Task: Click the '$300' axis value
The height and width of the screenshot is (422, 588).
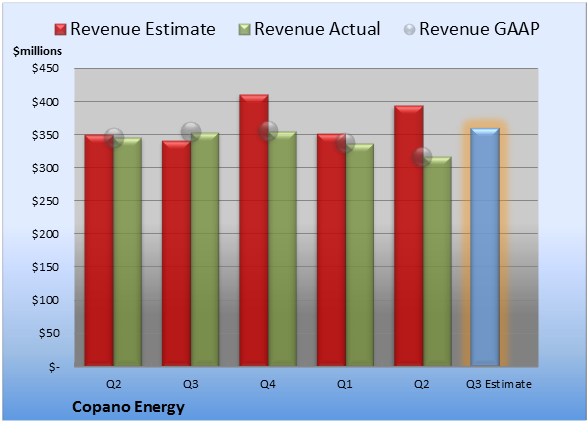Action: pyautogui.click(x=45, y=168)
